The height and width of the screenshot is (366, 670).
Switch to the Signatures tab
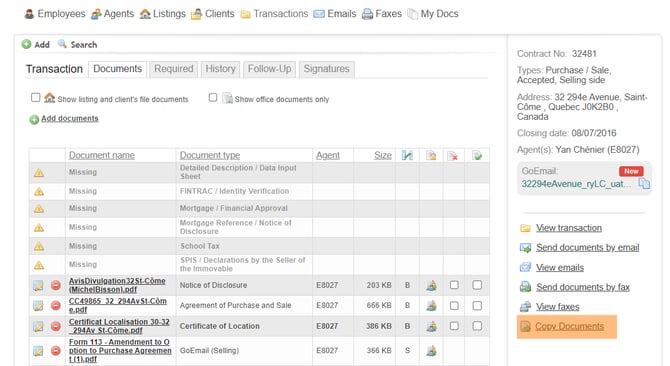[326, 69]
